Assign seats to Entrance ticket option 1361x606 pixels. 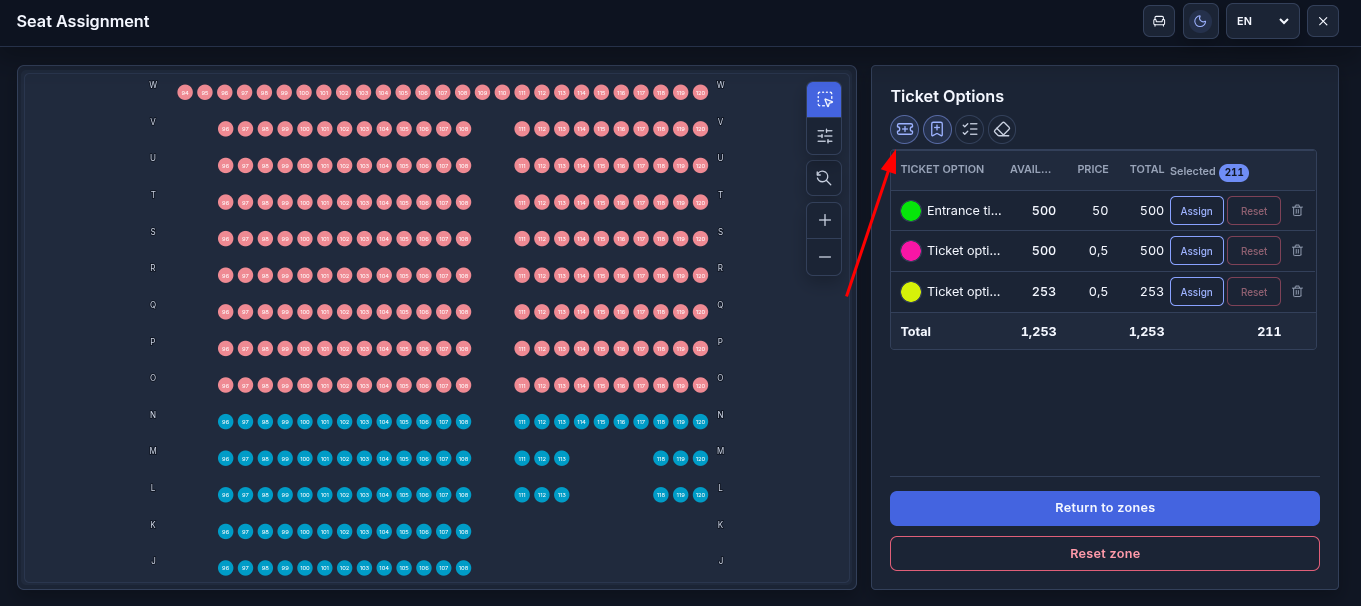pyautogui.click(x=1197, y=211)
